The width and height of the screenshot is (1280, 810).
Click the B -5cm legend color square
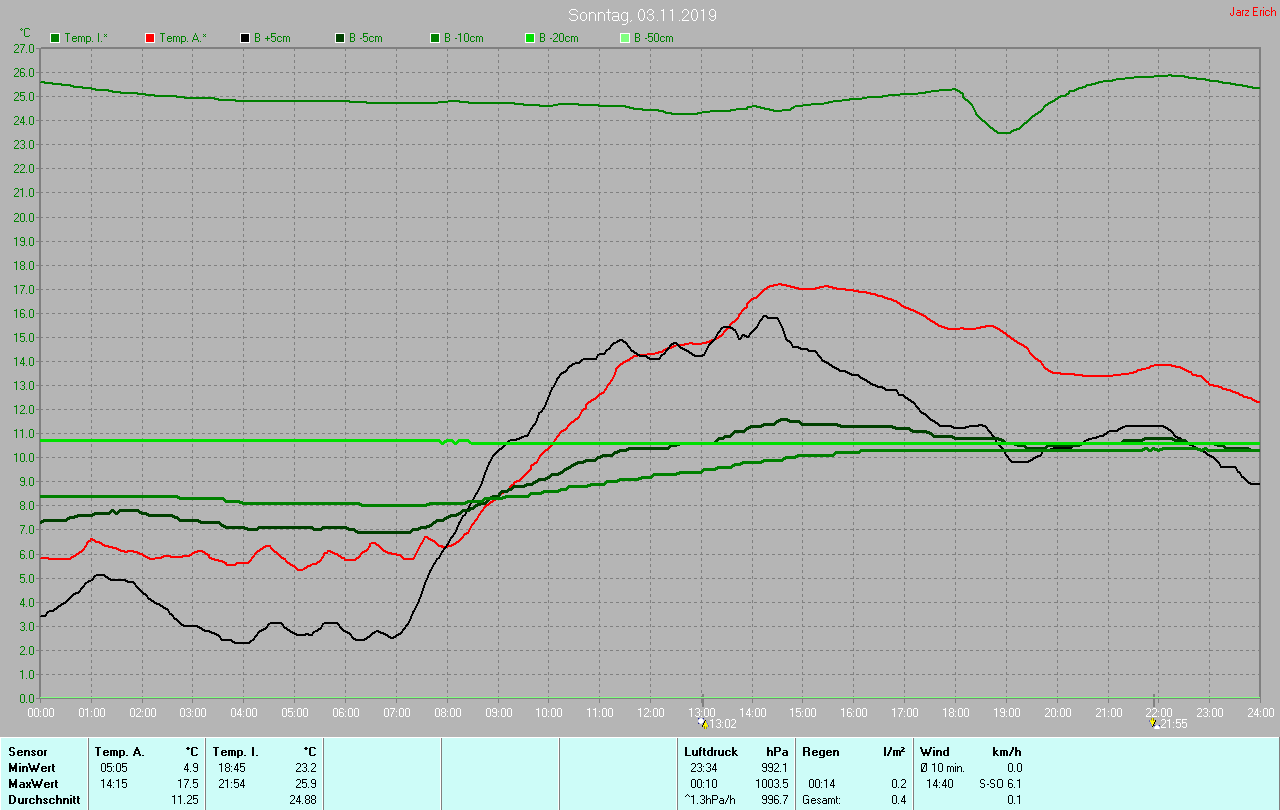click(x=340, y=38)
